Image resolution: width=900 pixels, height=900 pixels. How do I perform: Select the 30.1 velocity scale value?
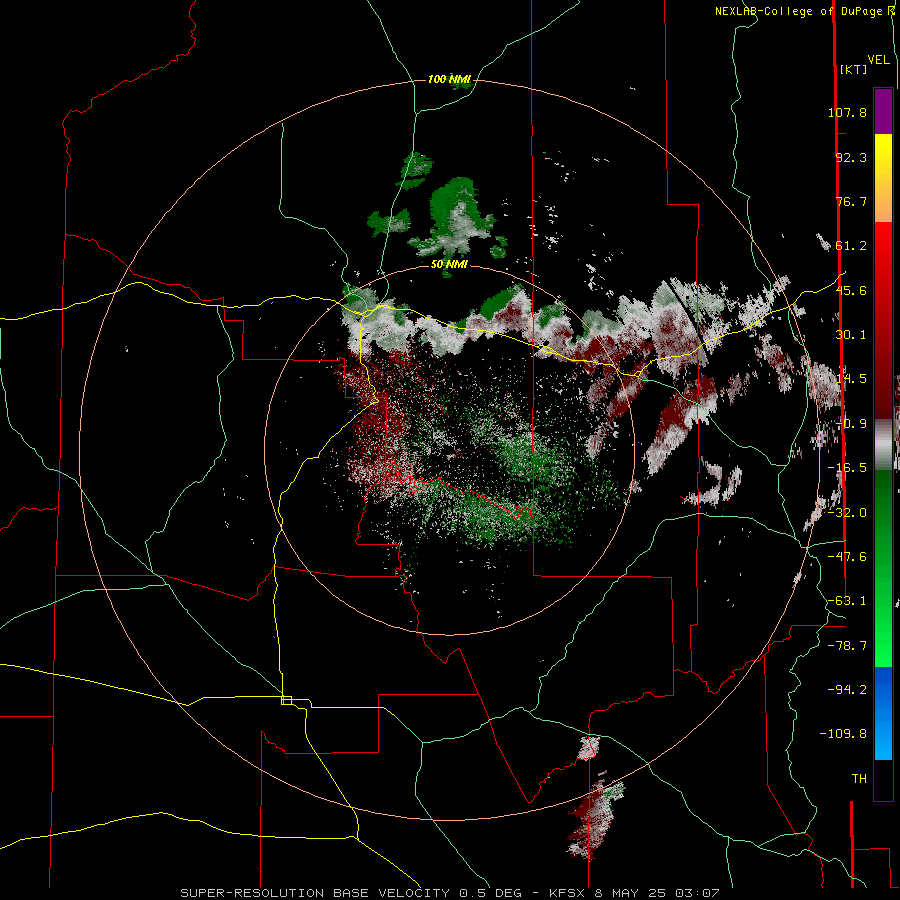(x=851, y=335)
